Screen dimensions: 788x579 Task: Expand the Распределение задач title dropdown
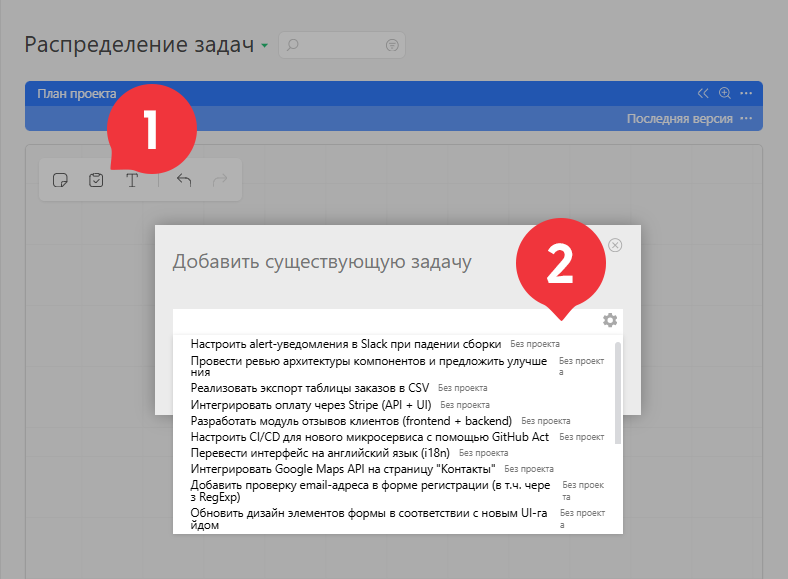click(264, 46)
